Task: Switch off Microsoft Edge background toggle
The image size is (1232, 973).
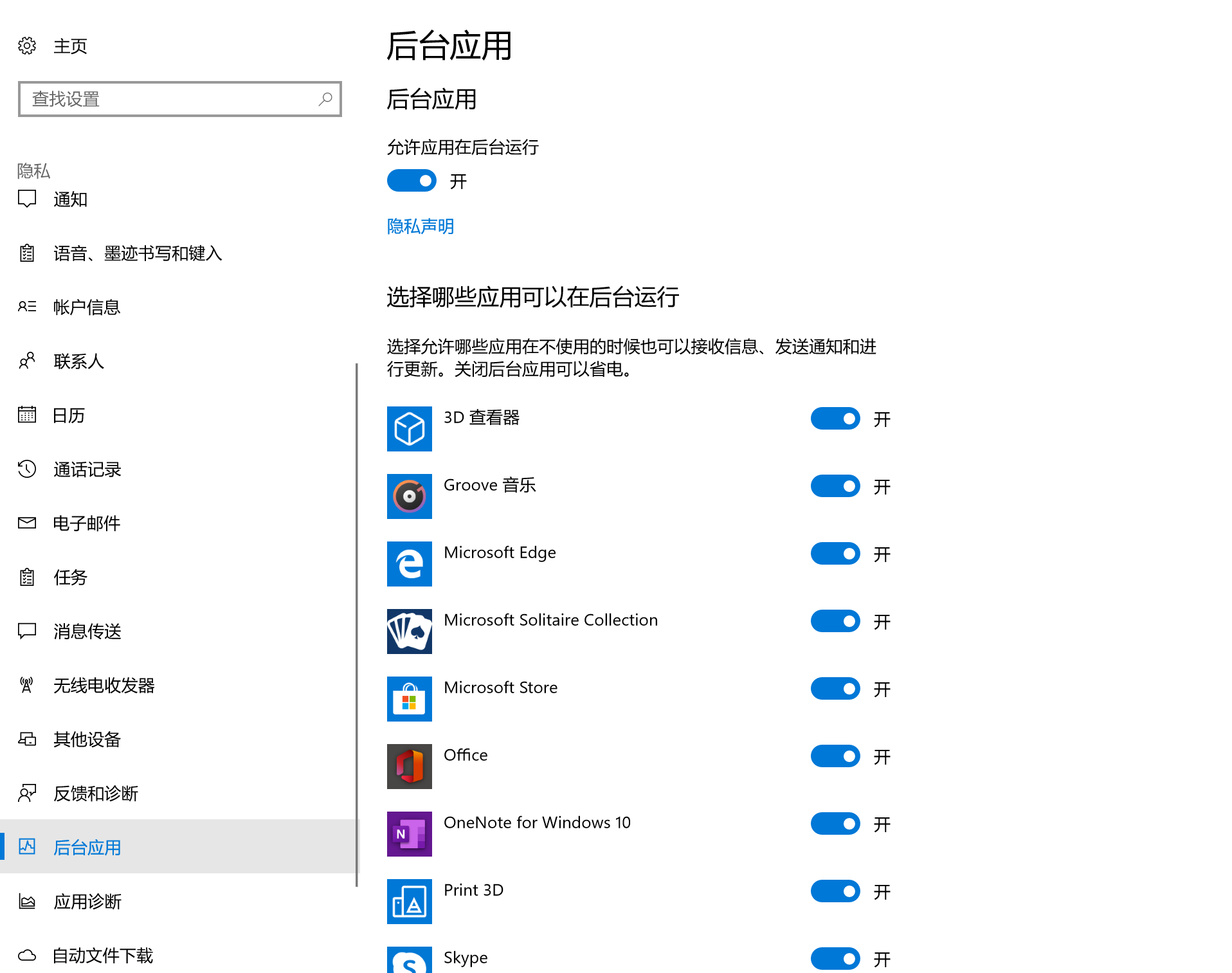Action: (x=835, y=554)
